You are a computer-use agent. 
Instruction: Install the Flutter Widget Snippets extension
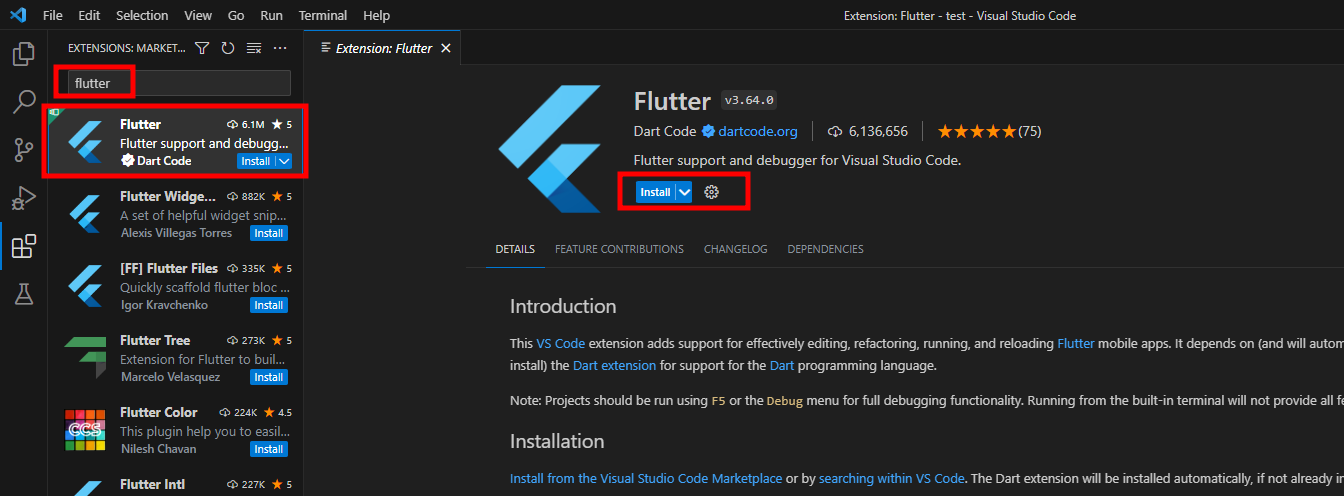point(269,233)
